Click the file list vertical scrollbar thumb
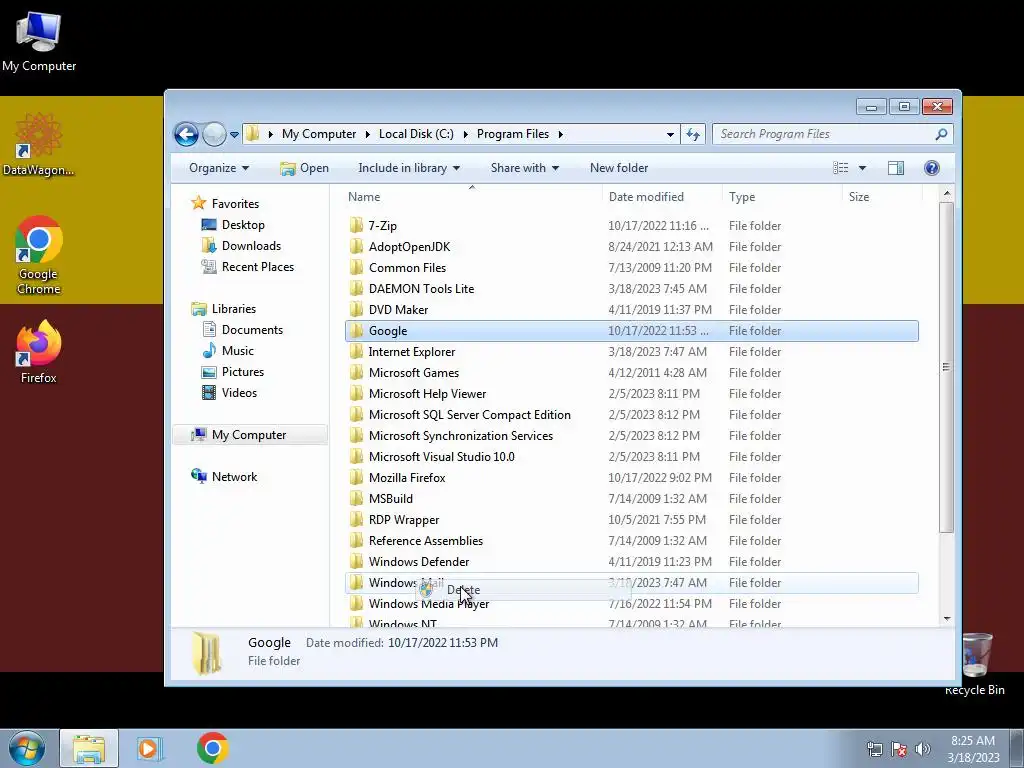Screen dimensions: 1024x768 (x=946, y=367)
